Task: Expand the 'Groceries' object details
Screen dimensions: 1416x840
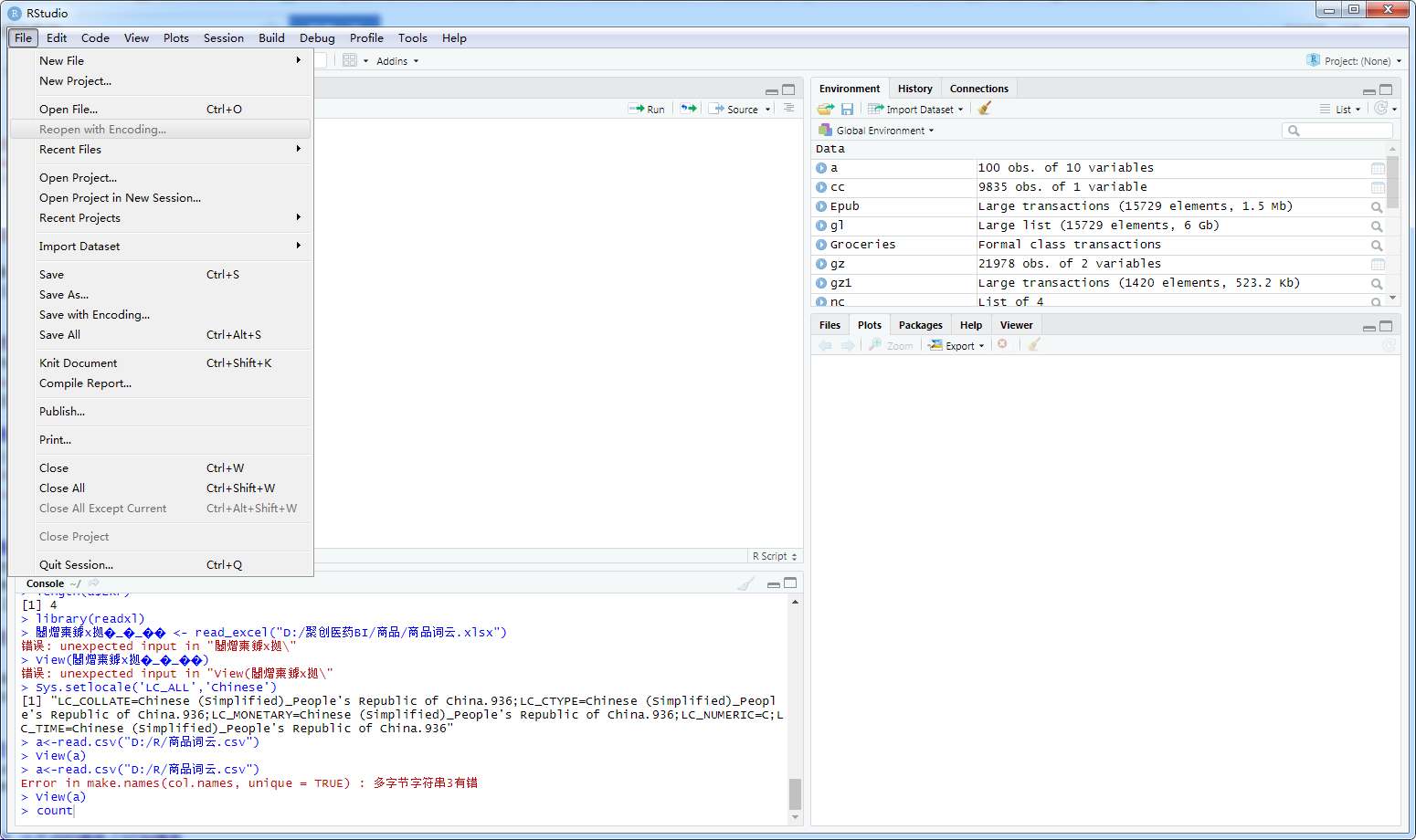Action: click(x=821, y=245)
